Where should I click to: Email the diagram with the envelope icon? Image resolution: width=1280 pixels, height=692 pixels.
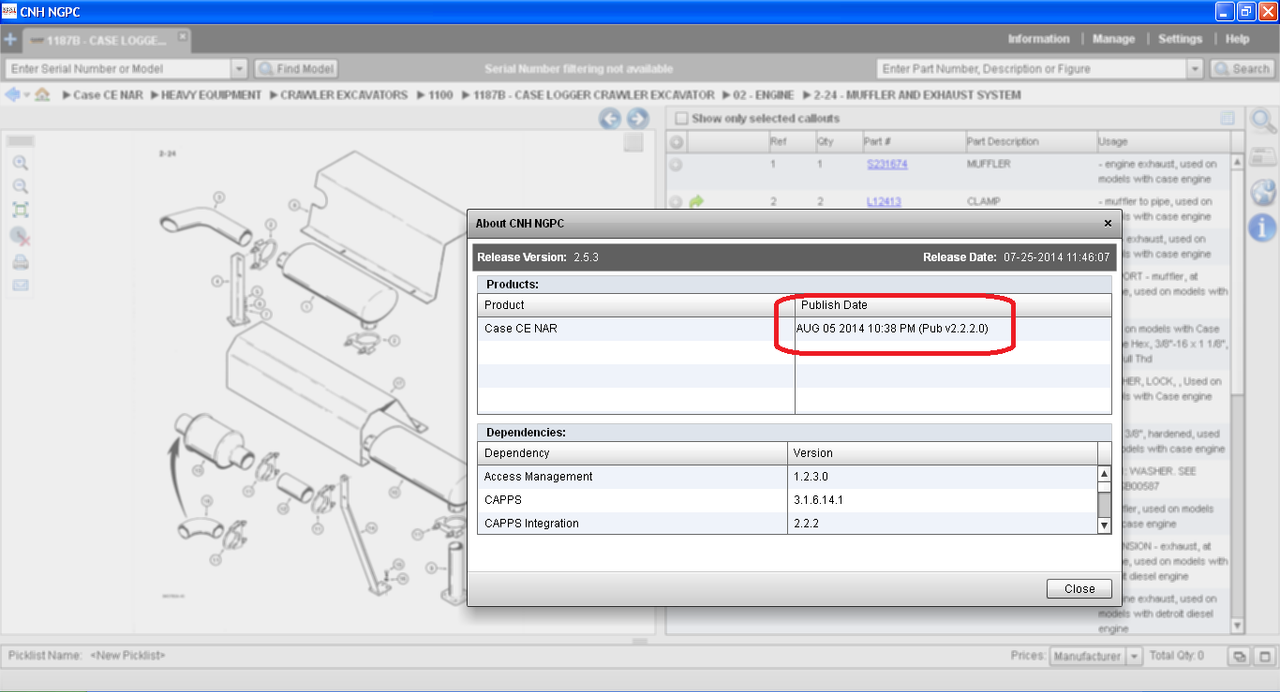20,285
